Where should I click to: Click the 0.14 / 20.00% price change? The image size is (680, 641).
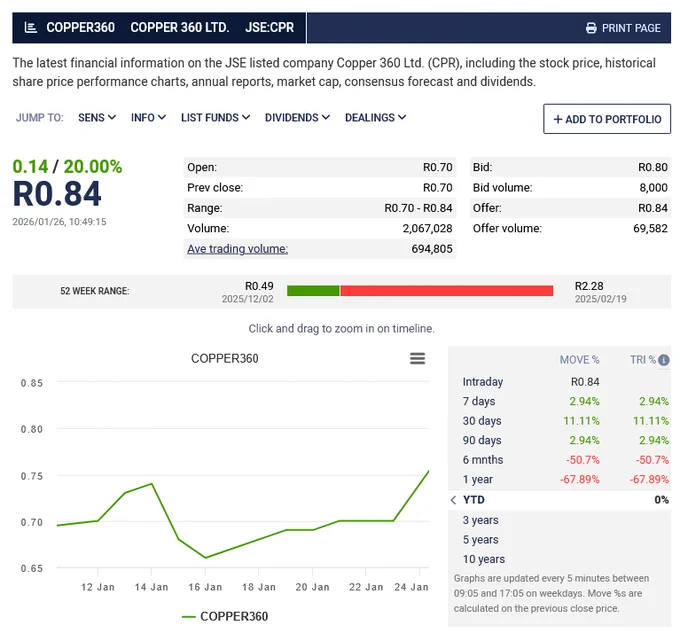[67, 167]
